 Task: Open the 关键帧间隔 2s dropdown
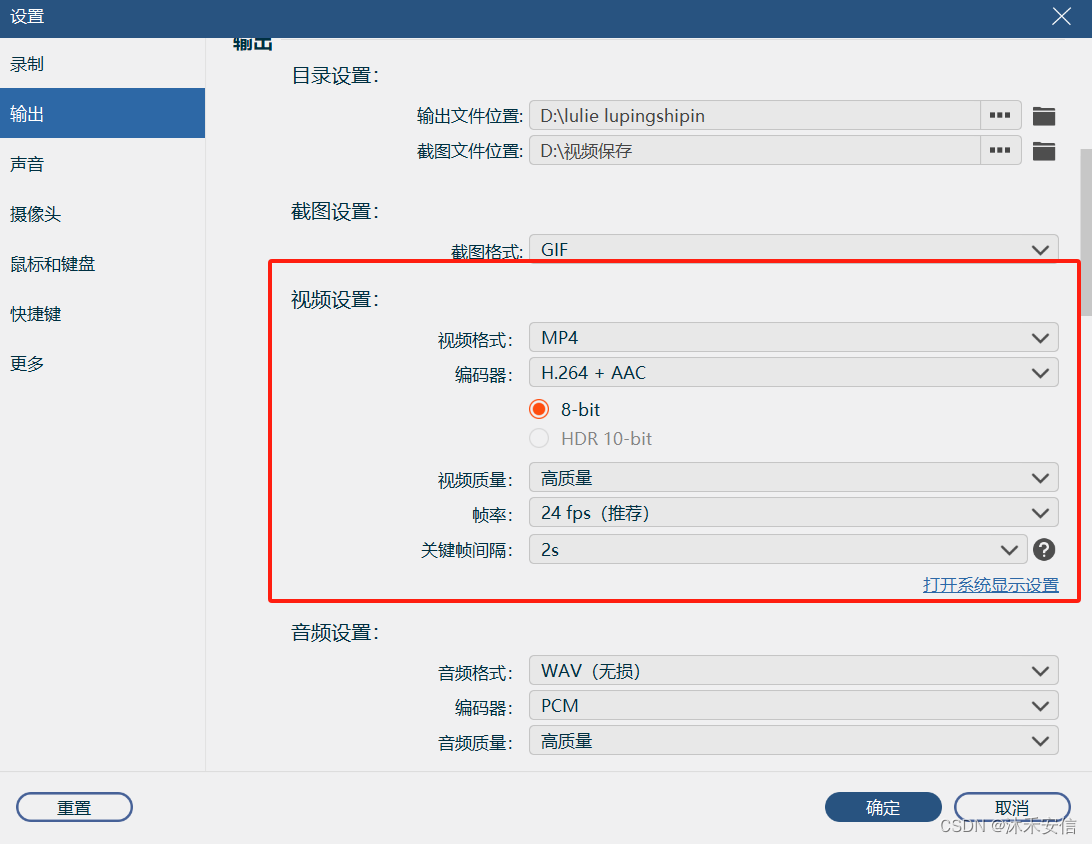coord(778,549)
